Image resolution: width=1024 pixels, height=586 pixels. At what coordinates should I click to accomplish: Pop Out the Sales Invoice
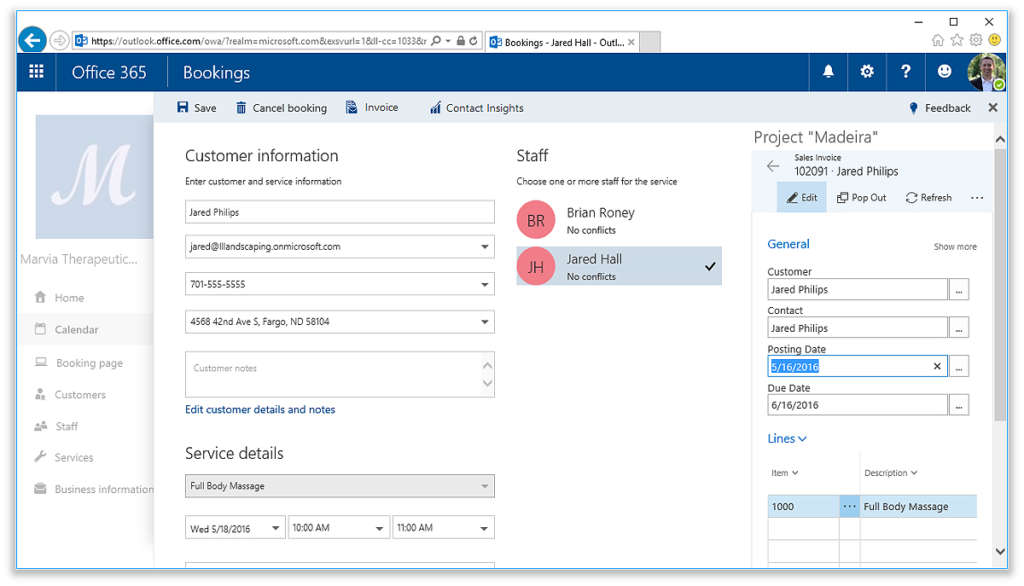pos(861,197)
